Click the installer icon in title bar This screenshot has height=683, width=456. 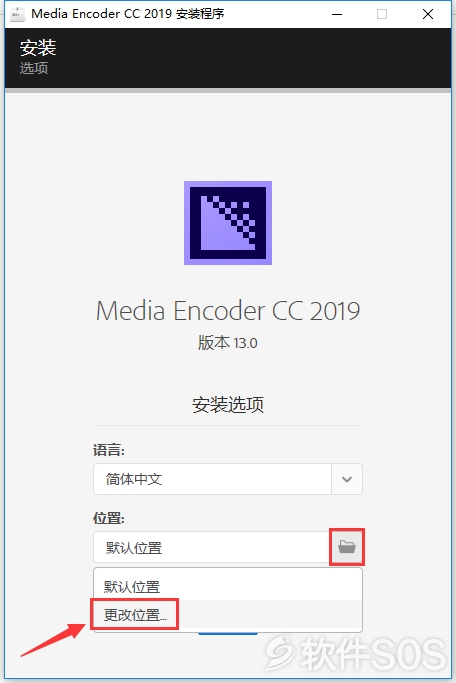click(x=17, y=14)
